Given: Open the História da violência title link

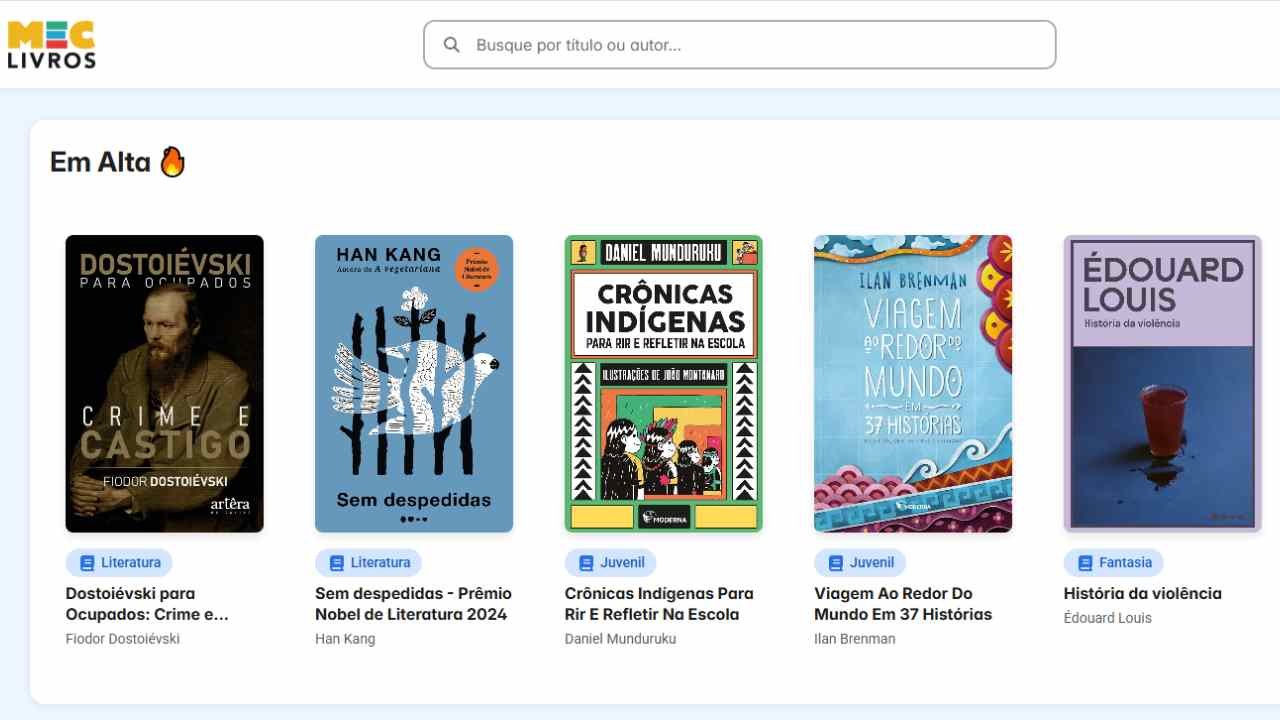Looking at the screenshot, I should point(1143,594).
